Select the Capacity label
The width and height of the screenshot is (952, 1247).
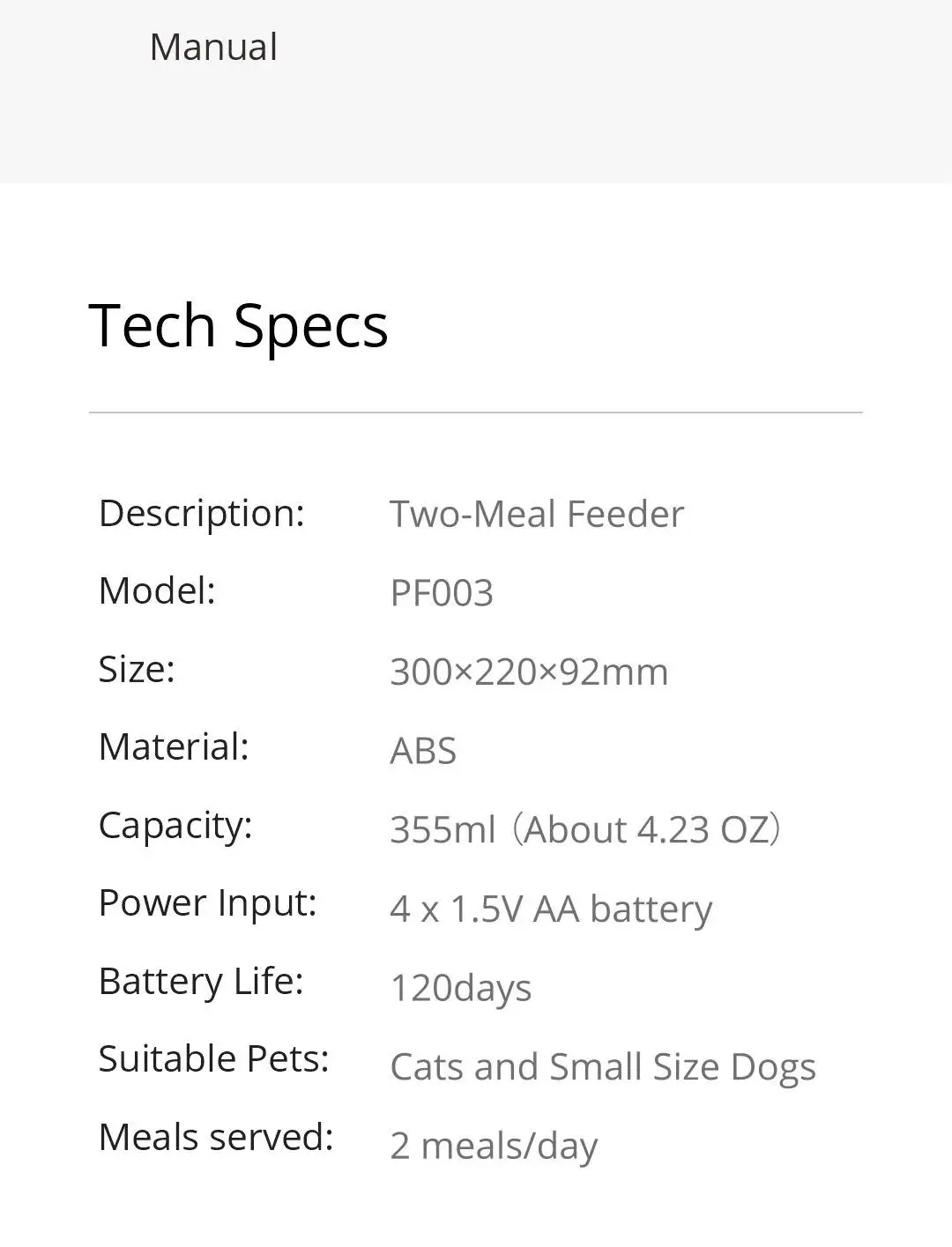point(175,827)
